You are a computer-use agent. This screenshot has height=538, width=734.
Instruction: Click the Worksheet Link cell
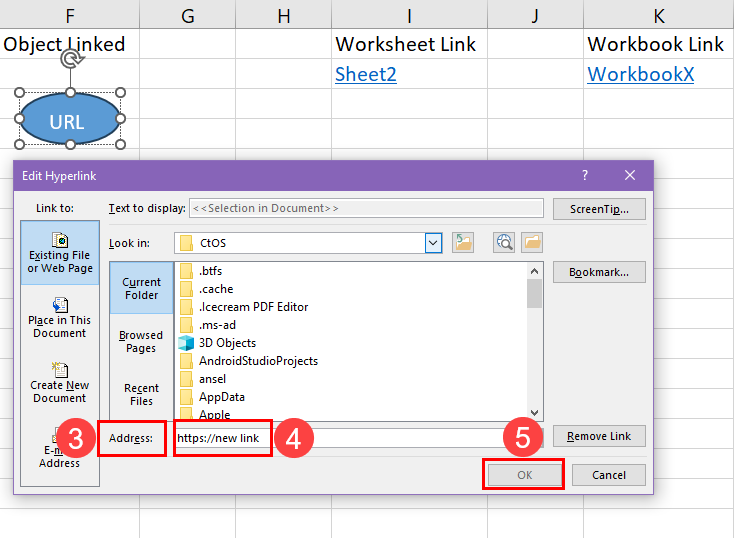click(x=410, y=44)
